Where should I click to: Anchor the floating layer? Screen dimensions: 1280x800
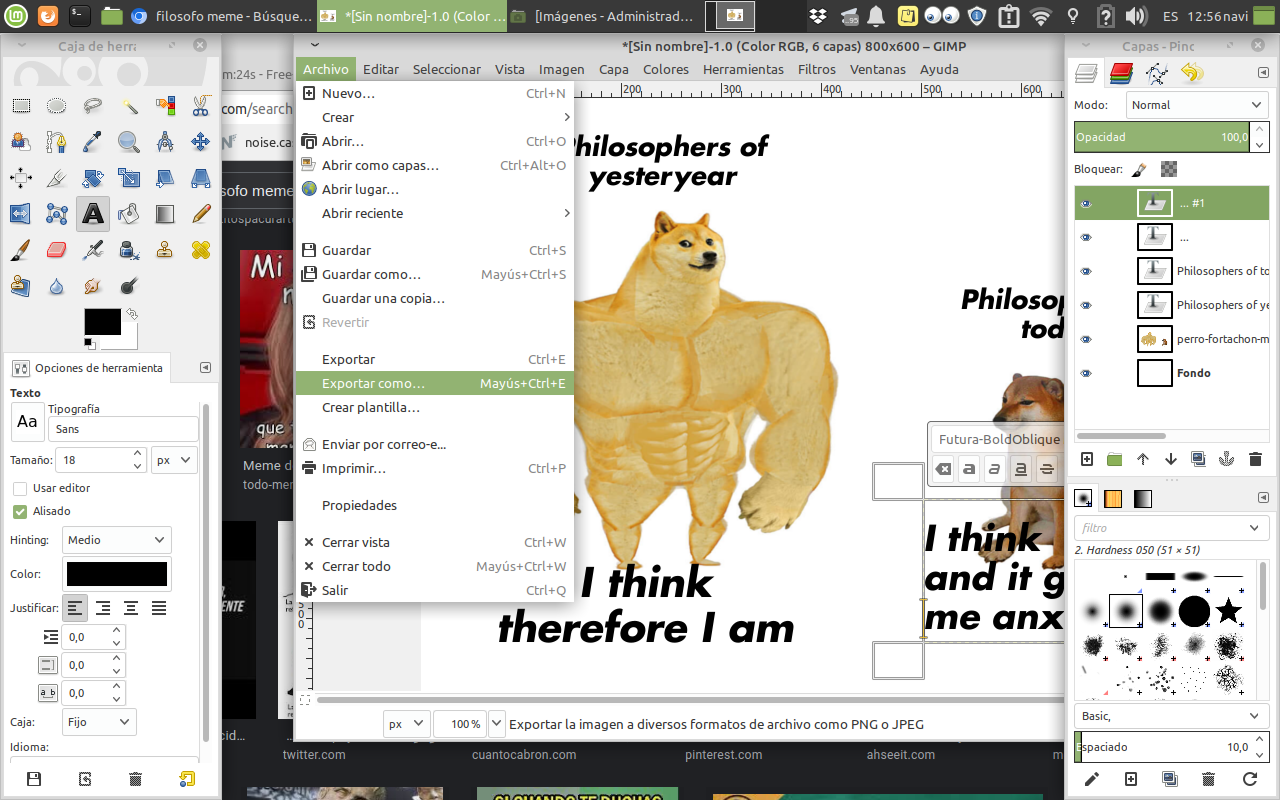point(1227,459)
